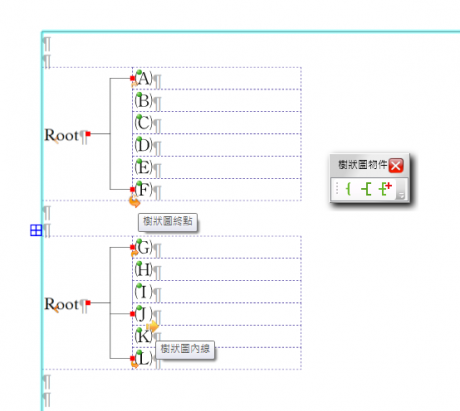Select the square bracket tree icon

coord(366,189)
